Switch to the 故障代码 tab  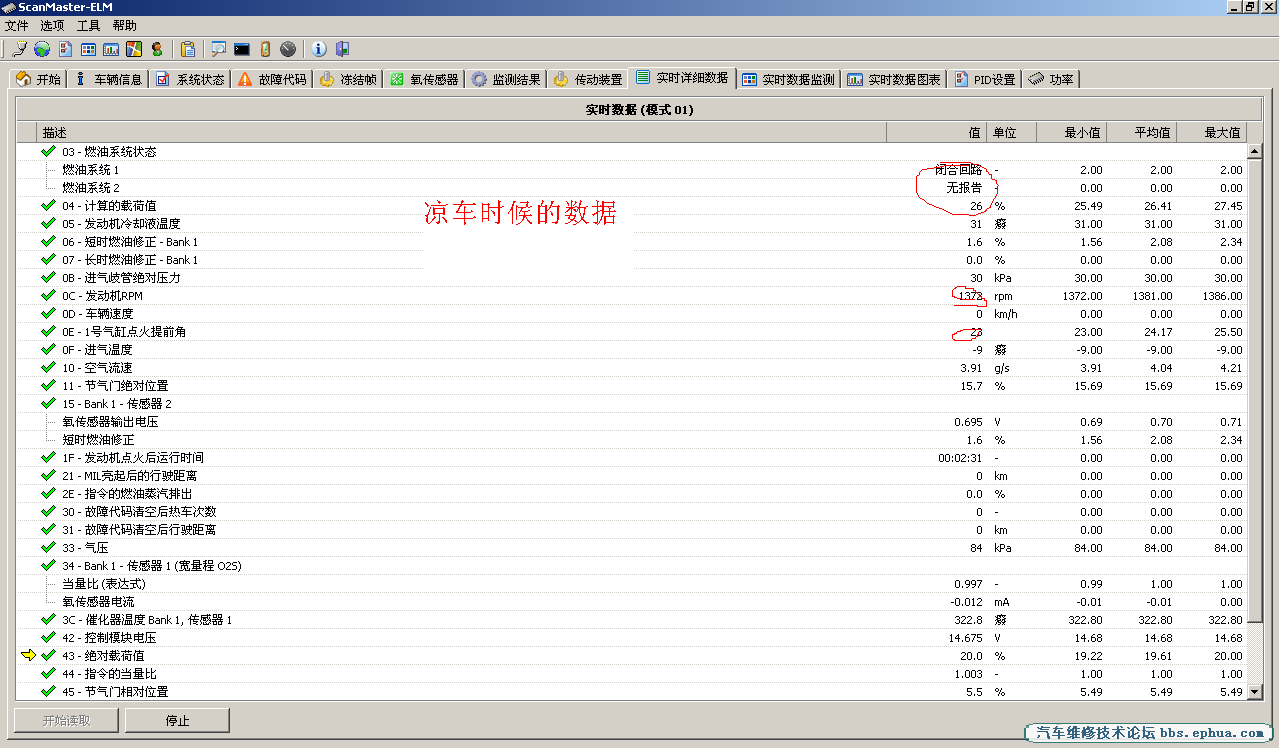tap(272, 79)
